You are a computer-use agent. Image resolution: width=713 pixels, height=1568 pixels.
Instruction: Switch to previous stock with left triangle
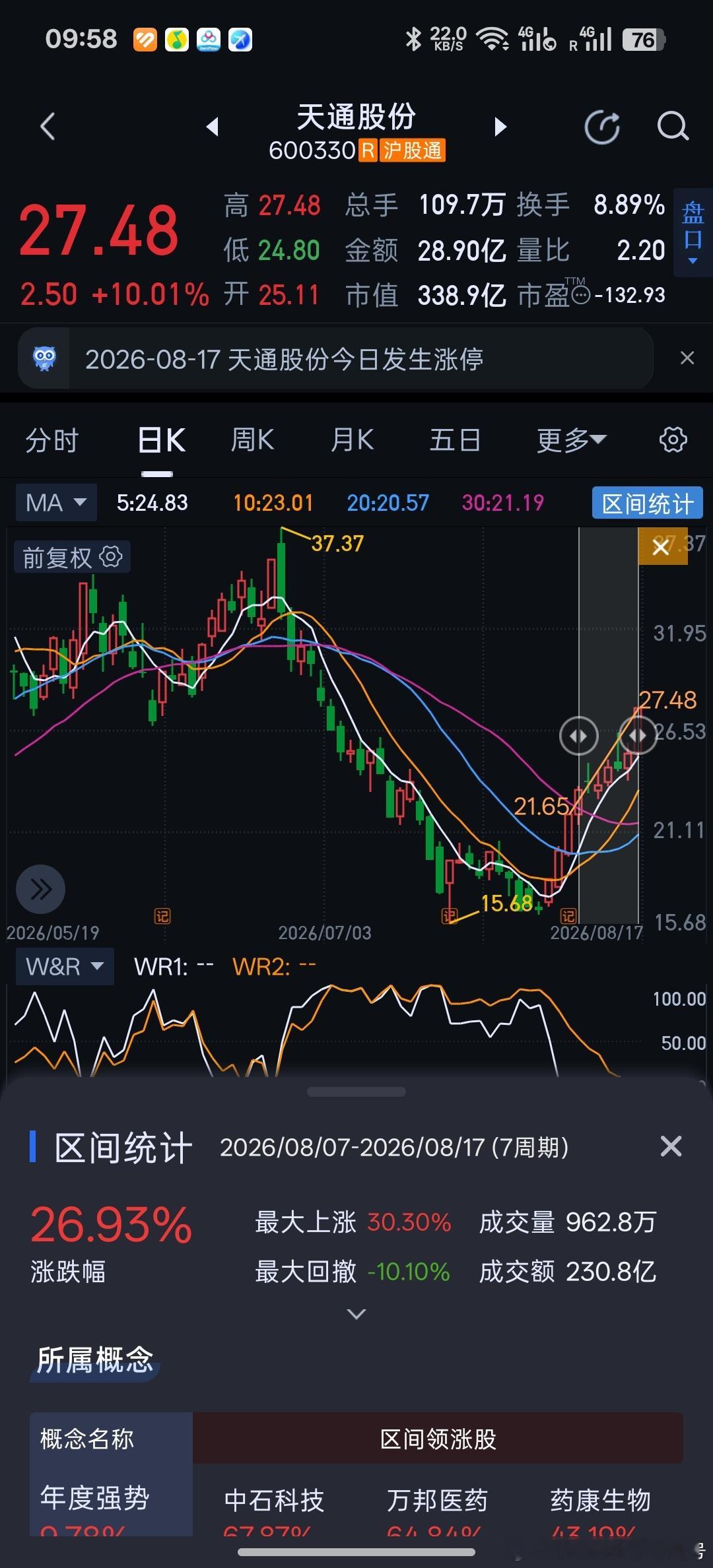[213, 127]
